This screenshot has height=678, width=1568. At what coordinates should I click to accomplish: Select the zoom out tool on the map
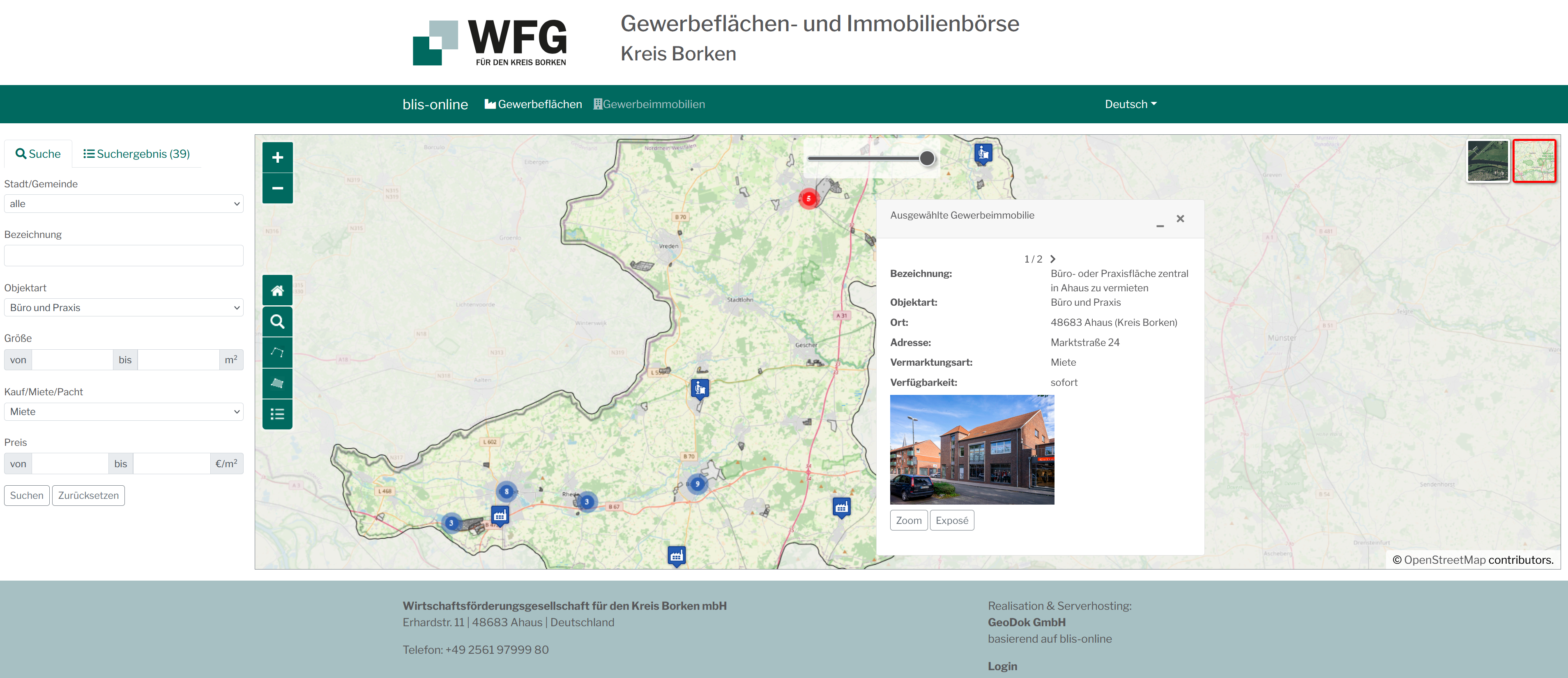coord(278,189)
